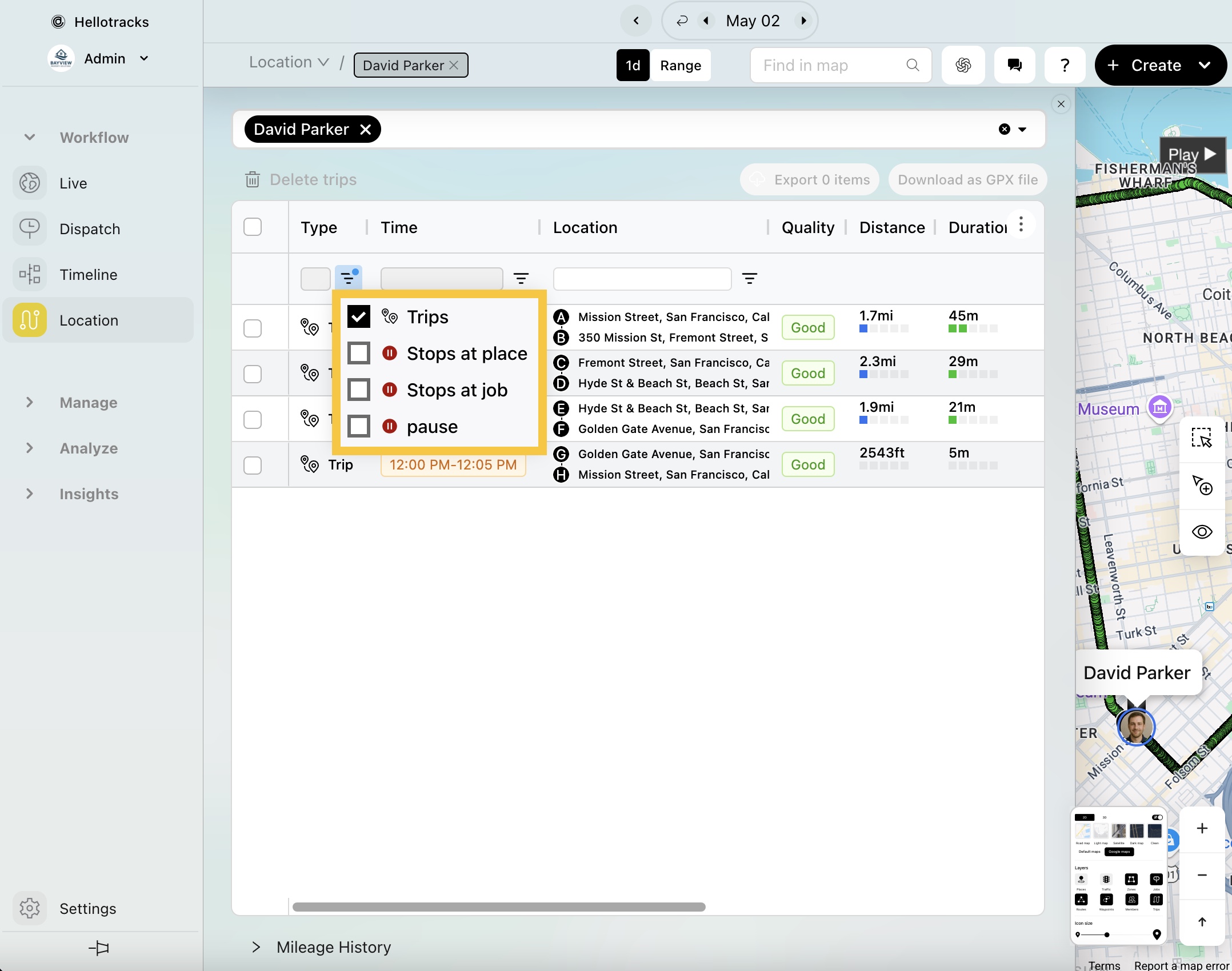Screen dimensions: 1232x971
Task: Switch to the Range view tab
Action: click(x=680, y=65)
